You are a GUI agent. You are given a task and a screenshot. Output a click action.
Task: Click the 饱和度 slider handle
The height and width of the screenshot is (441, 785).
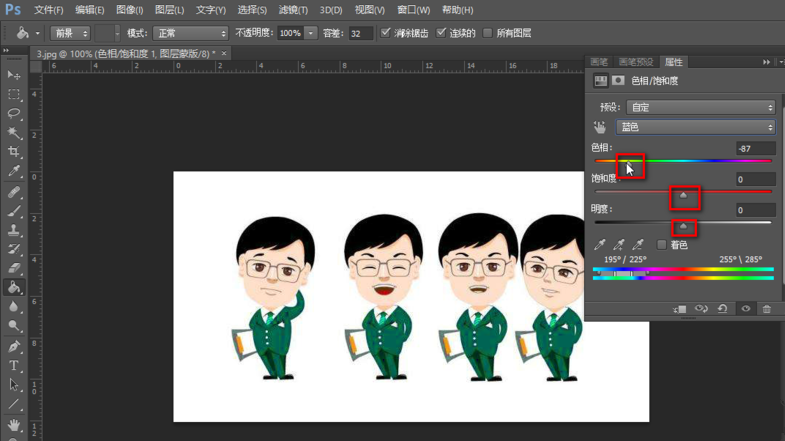[x=684, y=196]
